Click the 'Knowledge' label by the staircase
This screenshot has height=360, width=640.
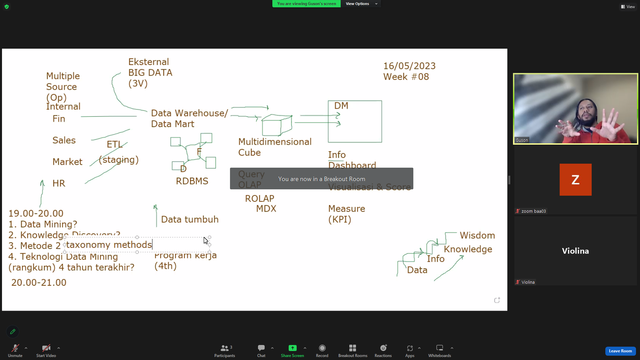468,249
